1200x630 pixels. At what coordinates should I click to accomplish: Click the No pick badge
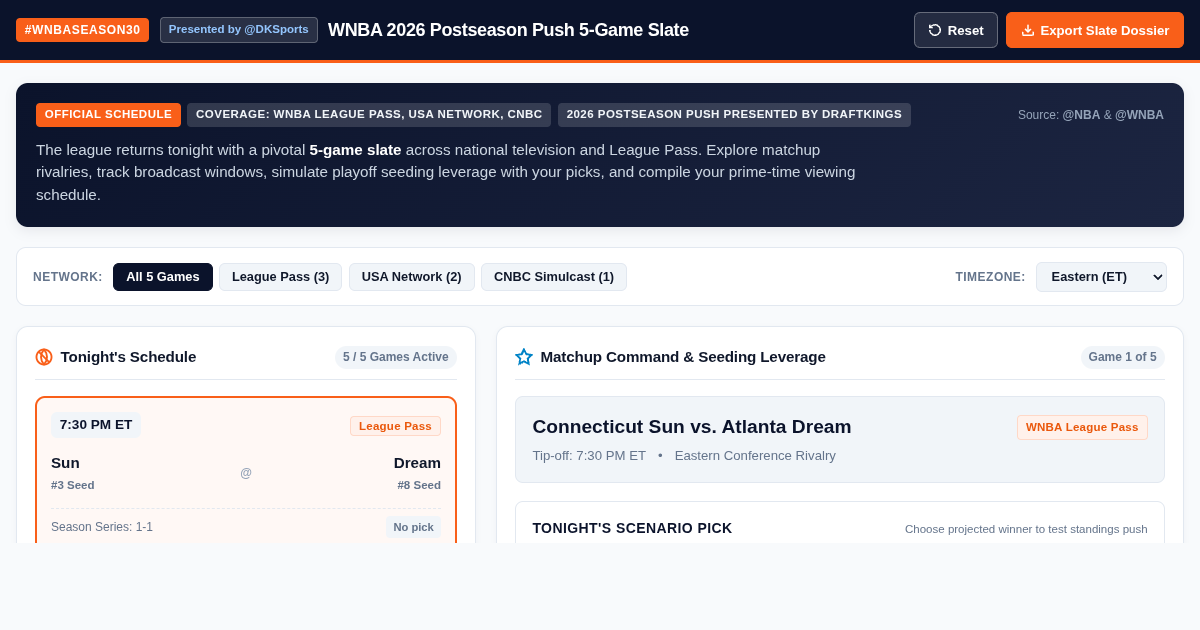[x=414, y=527]
